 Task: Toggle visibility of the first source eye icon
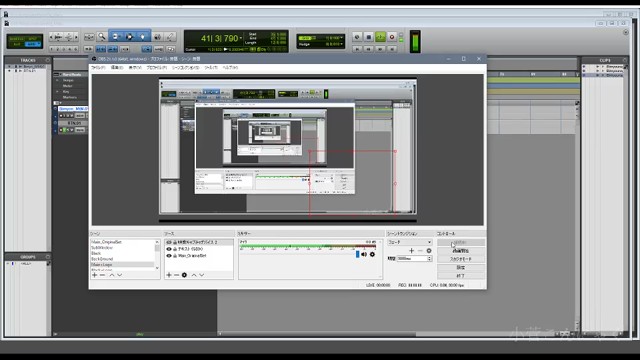click(x=169, y=242)
